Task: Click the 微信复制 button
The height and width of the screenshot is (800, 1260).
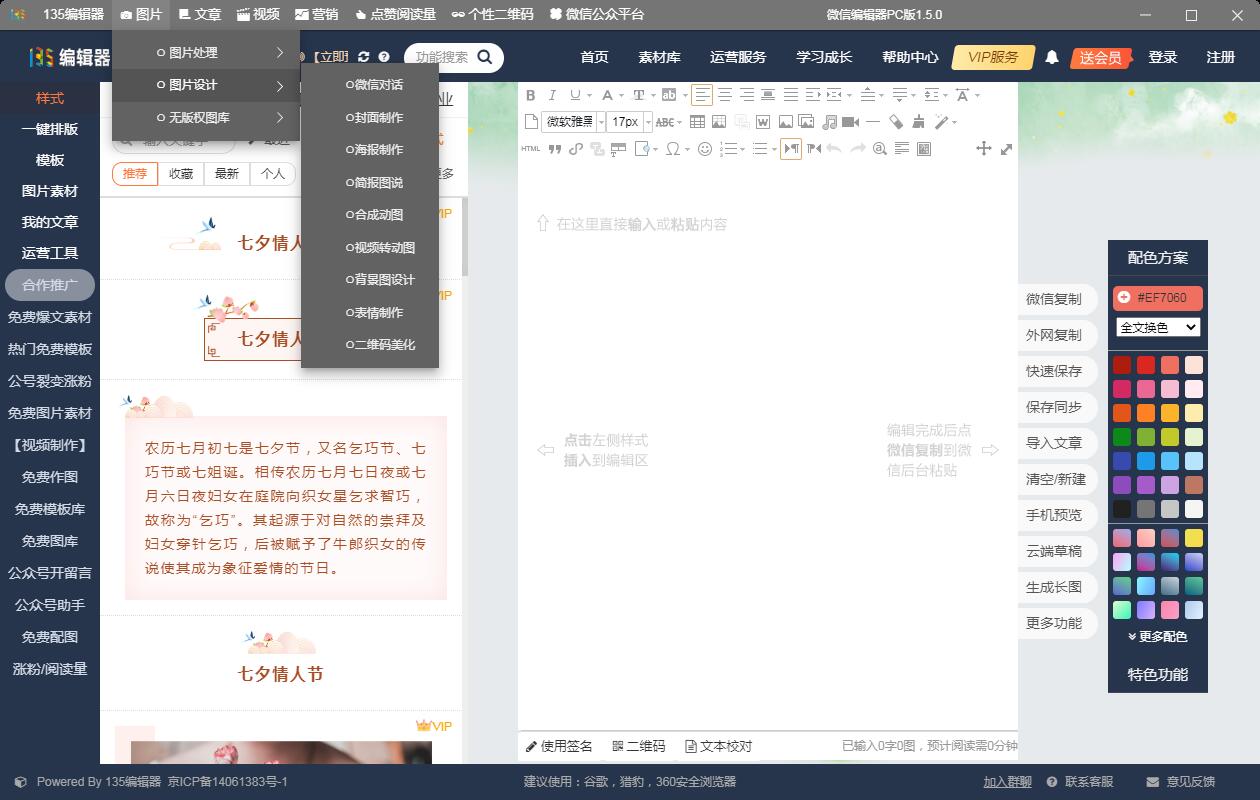Action: pyautogui.click(x=1053, y=299)
